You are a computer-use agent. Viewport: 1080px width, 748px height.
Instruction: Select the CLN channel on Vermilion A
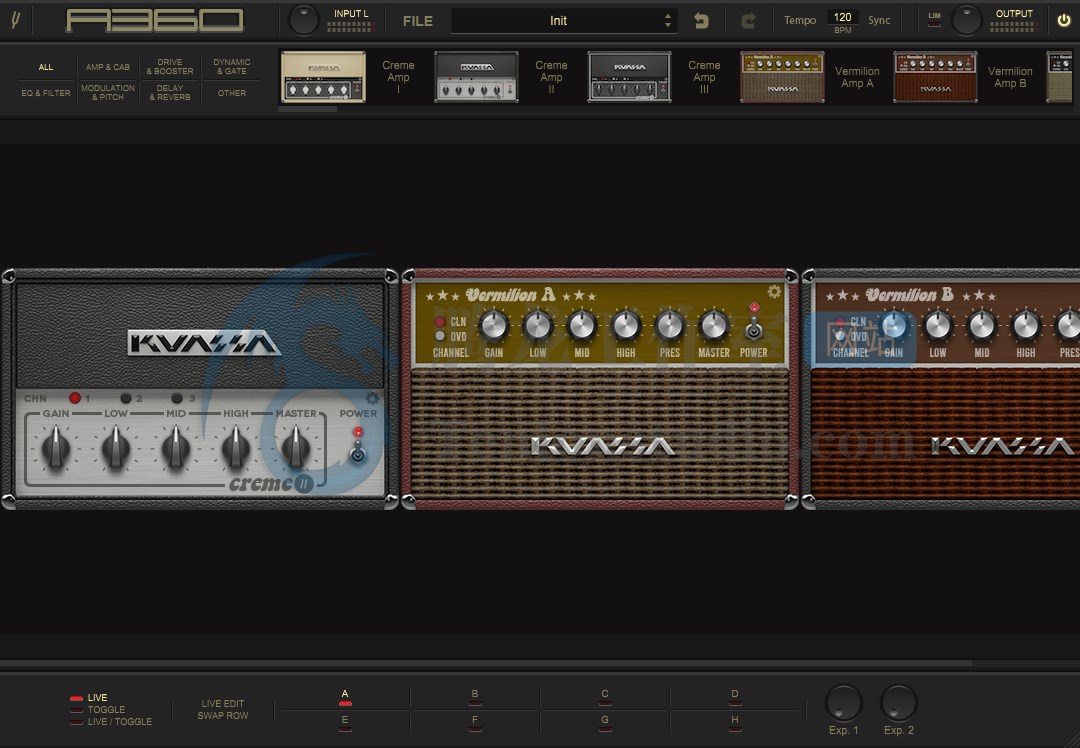(439, 322)
